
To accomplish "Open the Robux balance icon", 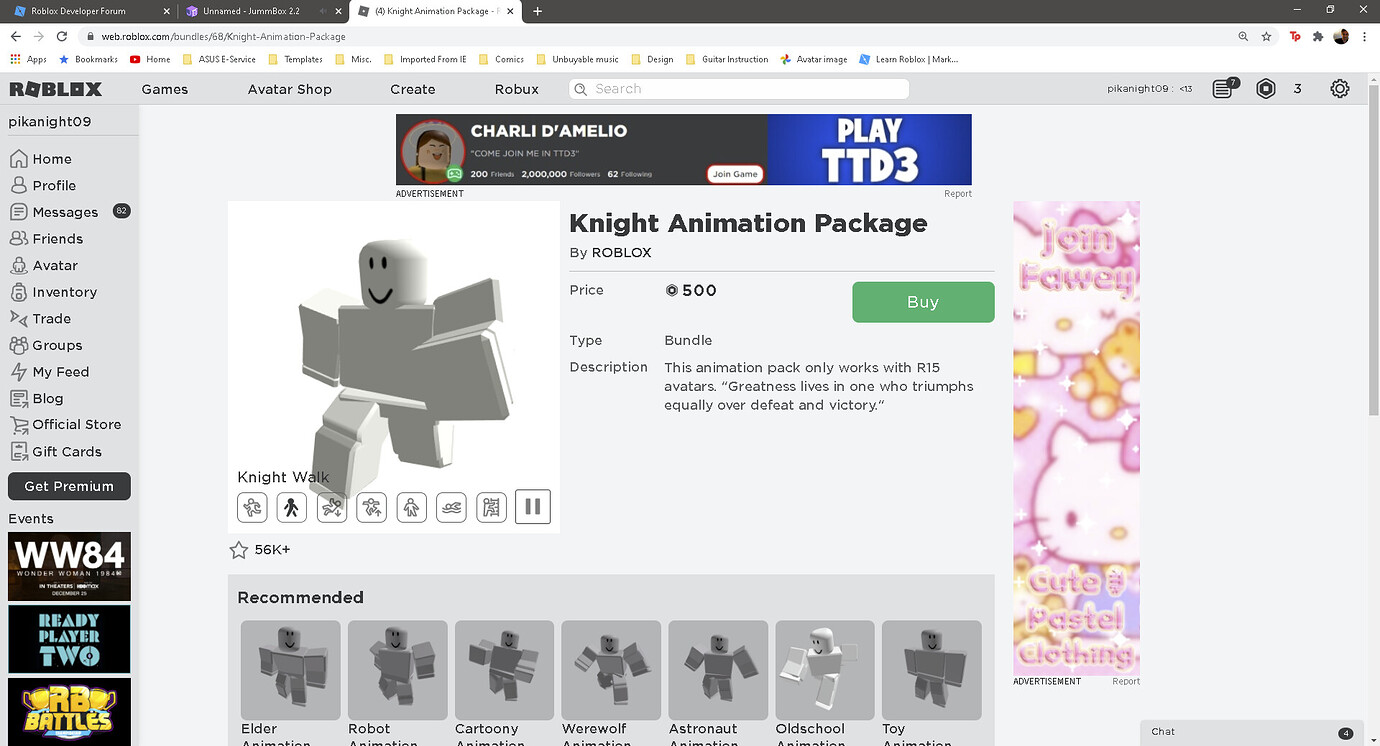I will [x=1266, y=88].
